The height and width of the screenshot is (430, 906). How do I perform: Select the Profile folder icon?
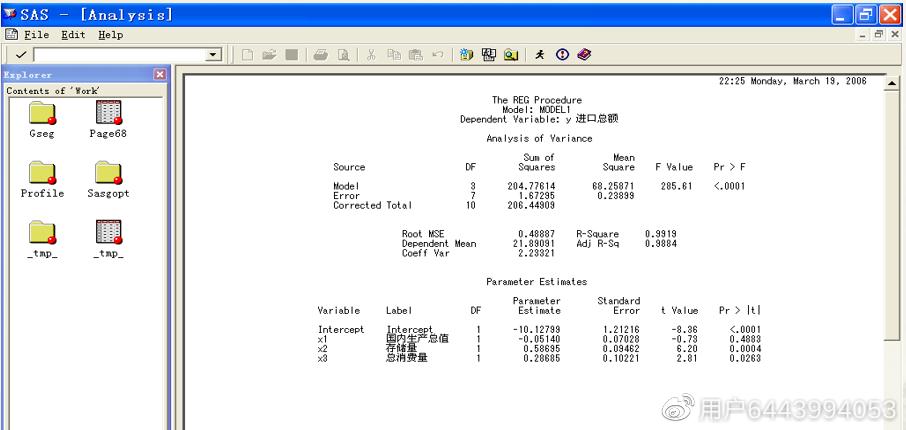(42, 173)
